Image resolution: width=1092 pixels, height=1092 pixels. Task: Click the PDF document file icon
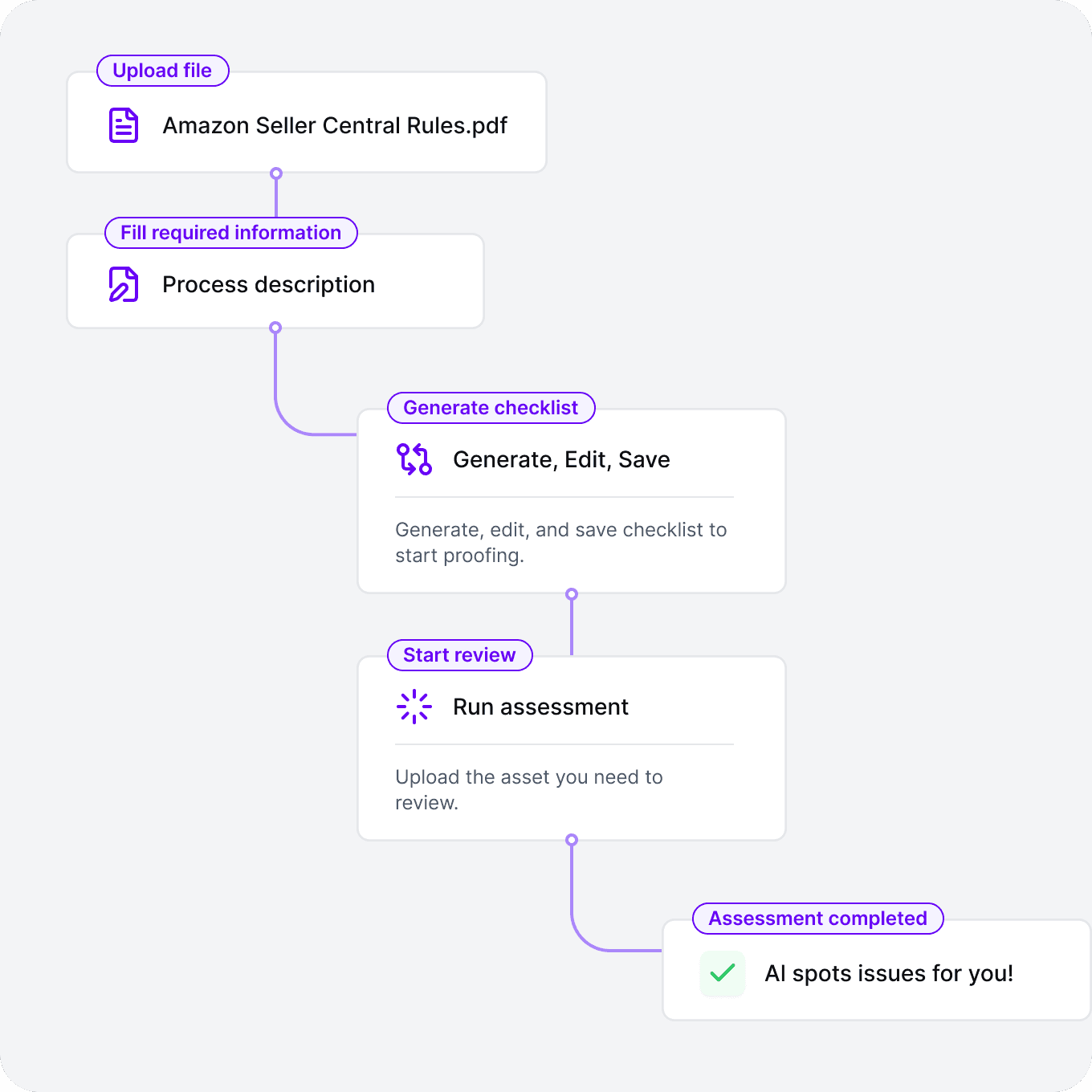tap(124, 125)
